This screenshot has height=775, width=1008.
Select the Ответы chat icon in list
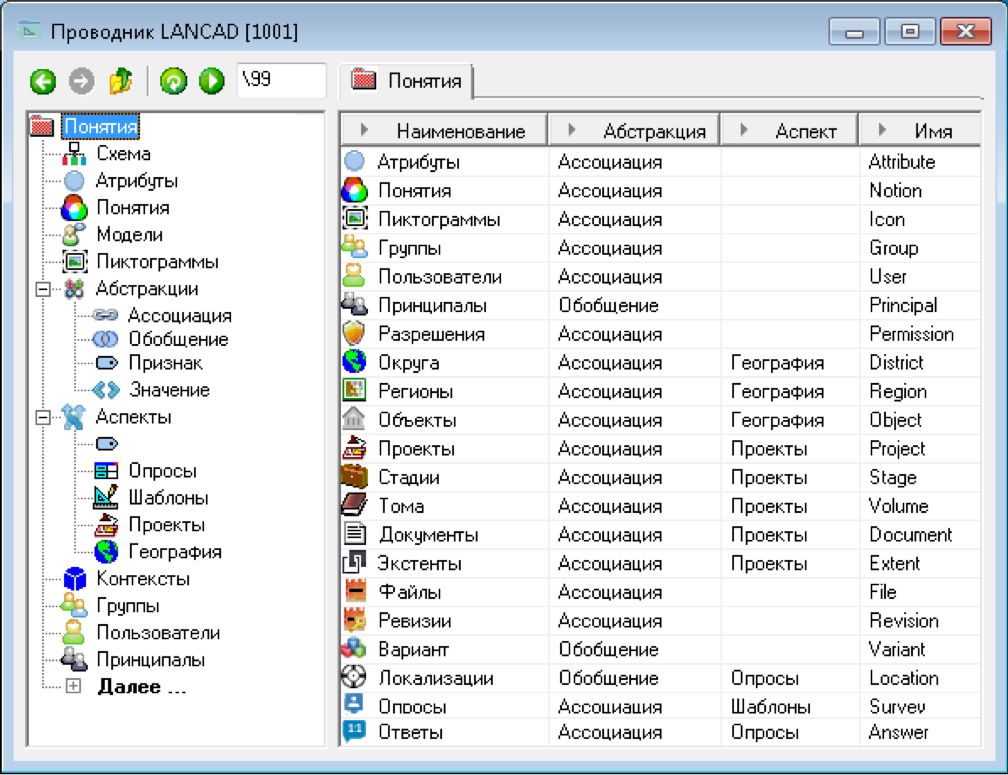coord(354,731)
